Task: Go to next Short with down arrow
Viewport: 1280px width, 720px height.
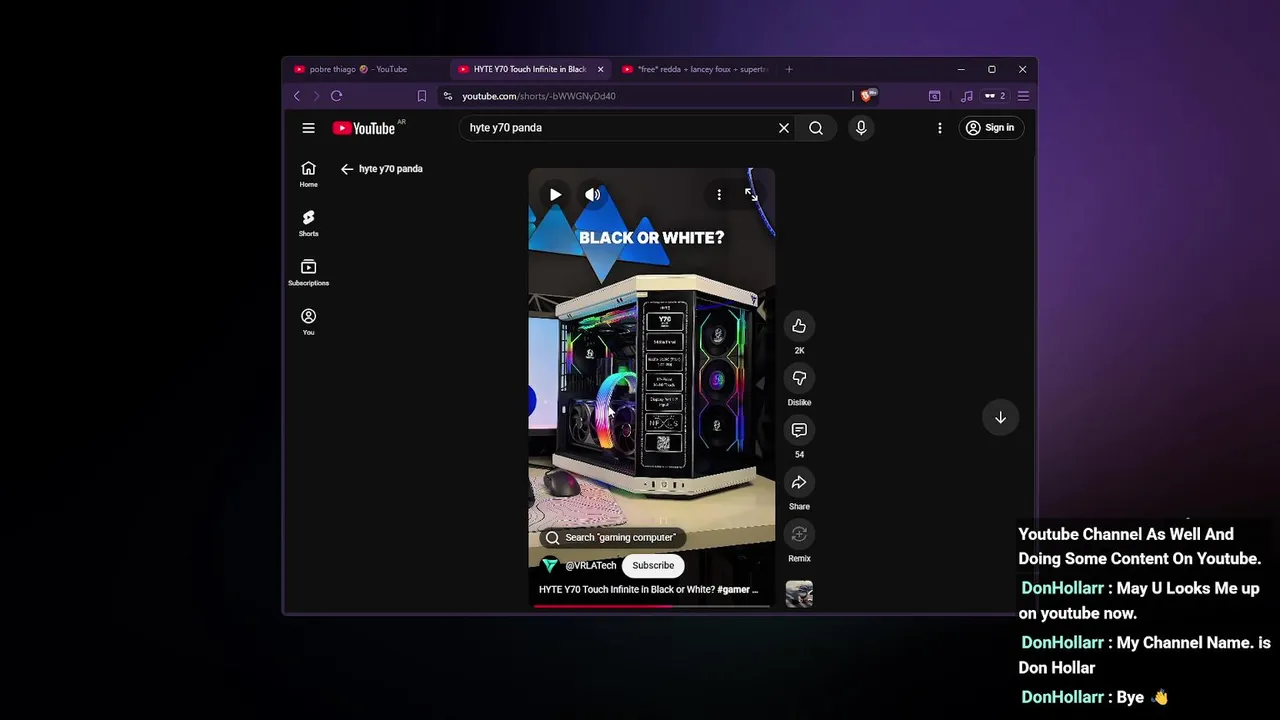Action: (1000, 418)
